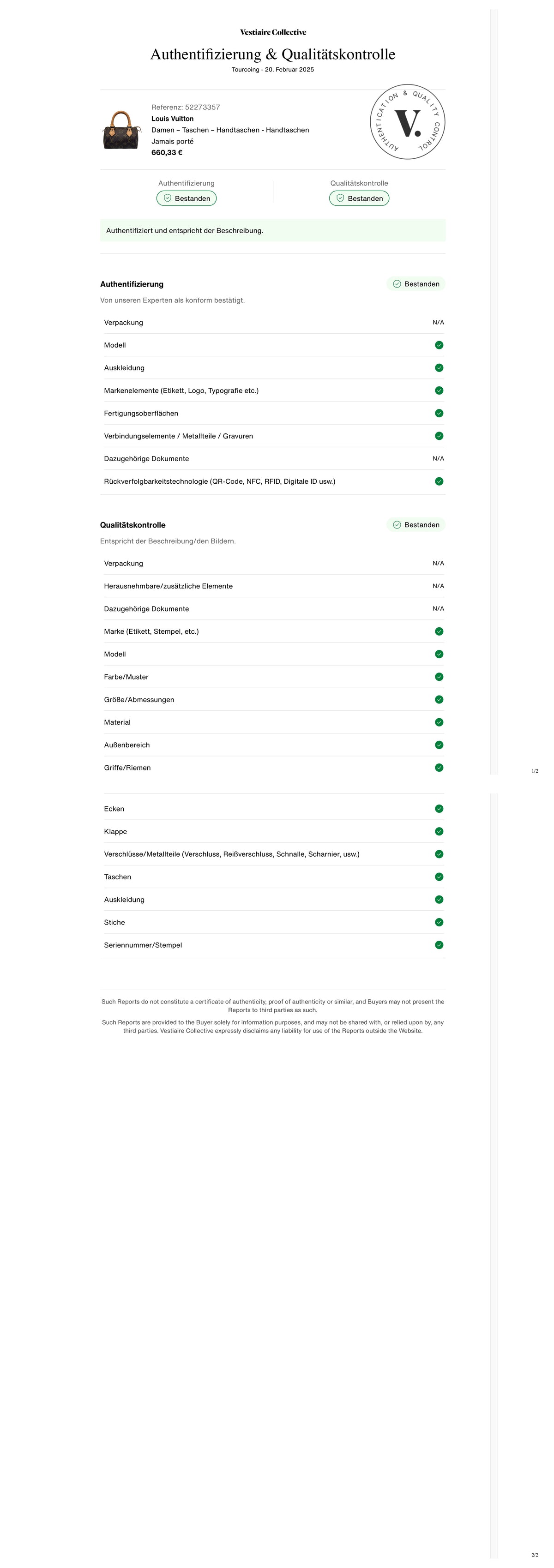Click N/A value for Dazugehörige Dokumente in Authentifizierung

[438, 459]
